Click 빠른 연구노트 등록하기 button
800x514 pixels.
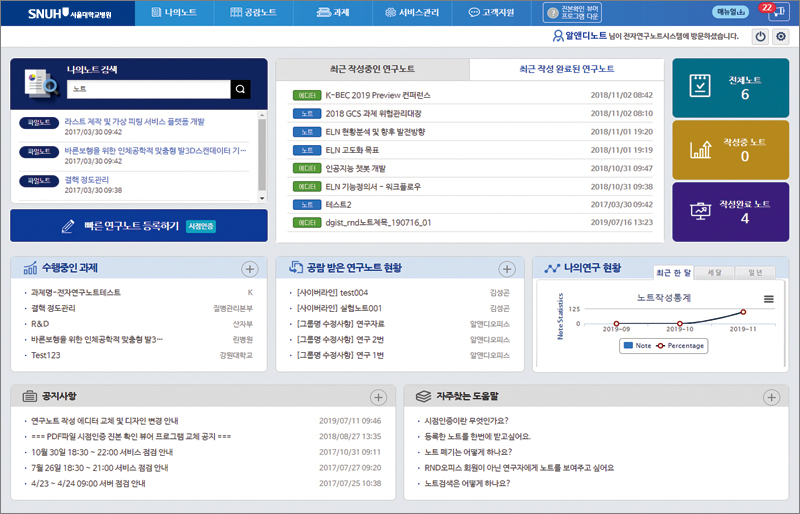pos(138,226)
